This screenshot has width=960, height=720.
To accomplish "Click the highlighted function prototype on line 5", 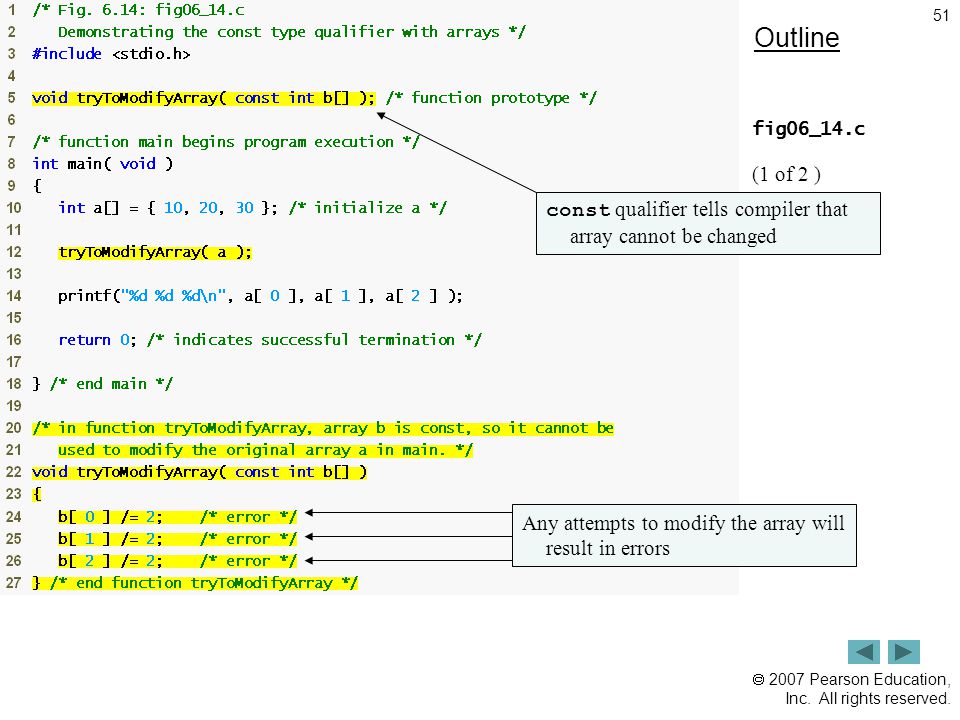I will point(203,98).
